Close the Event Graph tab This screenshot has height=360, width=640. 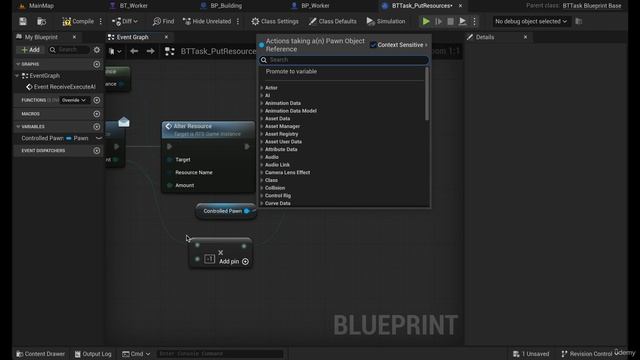click(166, 37)
